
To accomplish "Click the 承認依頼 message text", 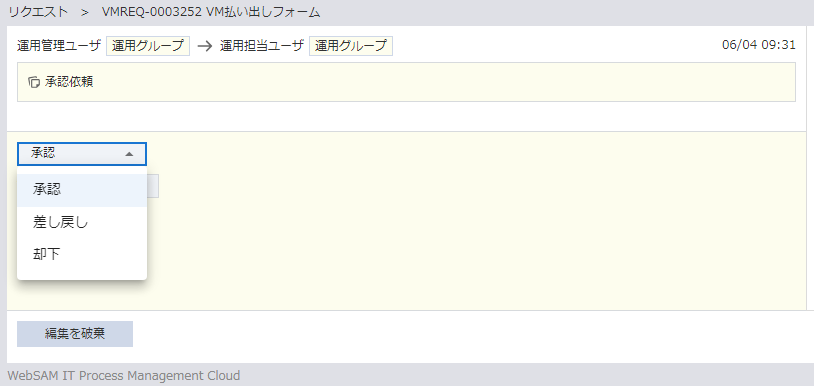I will pyautogui.click(x=69, y=82).
